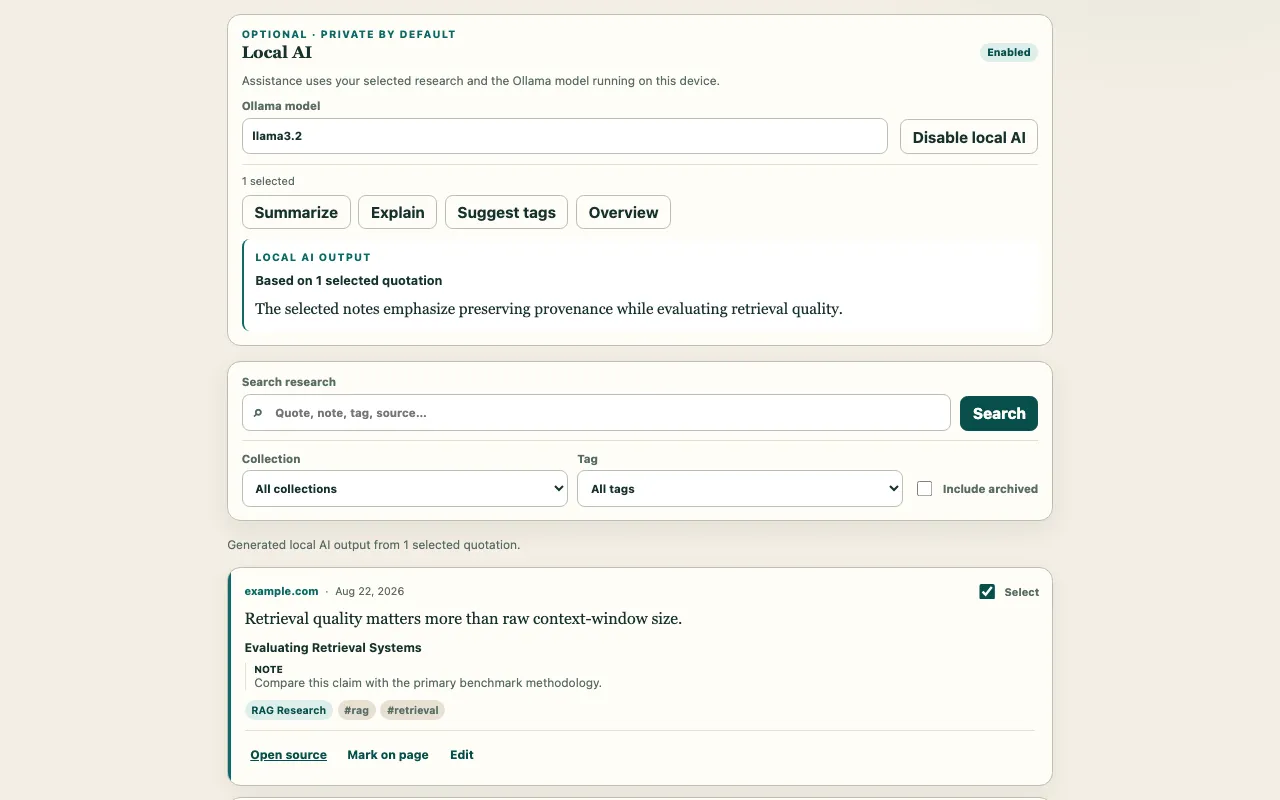Click the search magnifier icon

click(x=258, y=413)
